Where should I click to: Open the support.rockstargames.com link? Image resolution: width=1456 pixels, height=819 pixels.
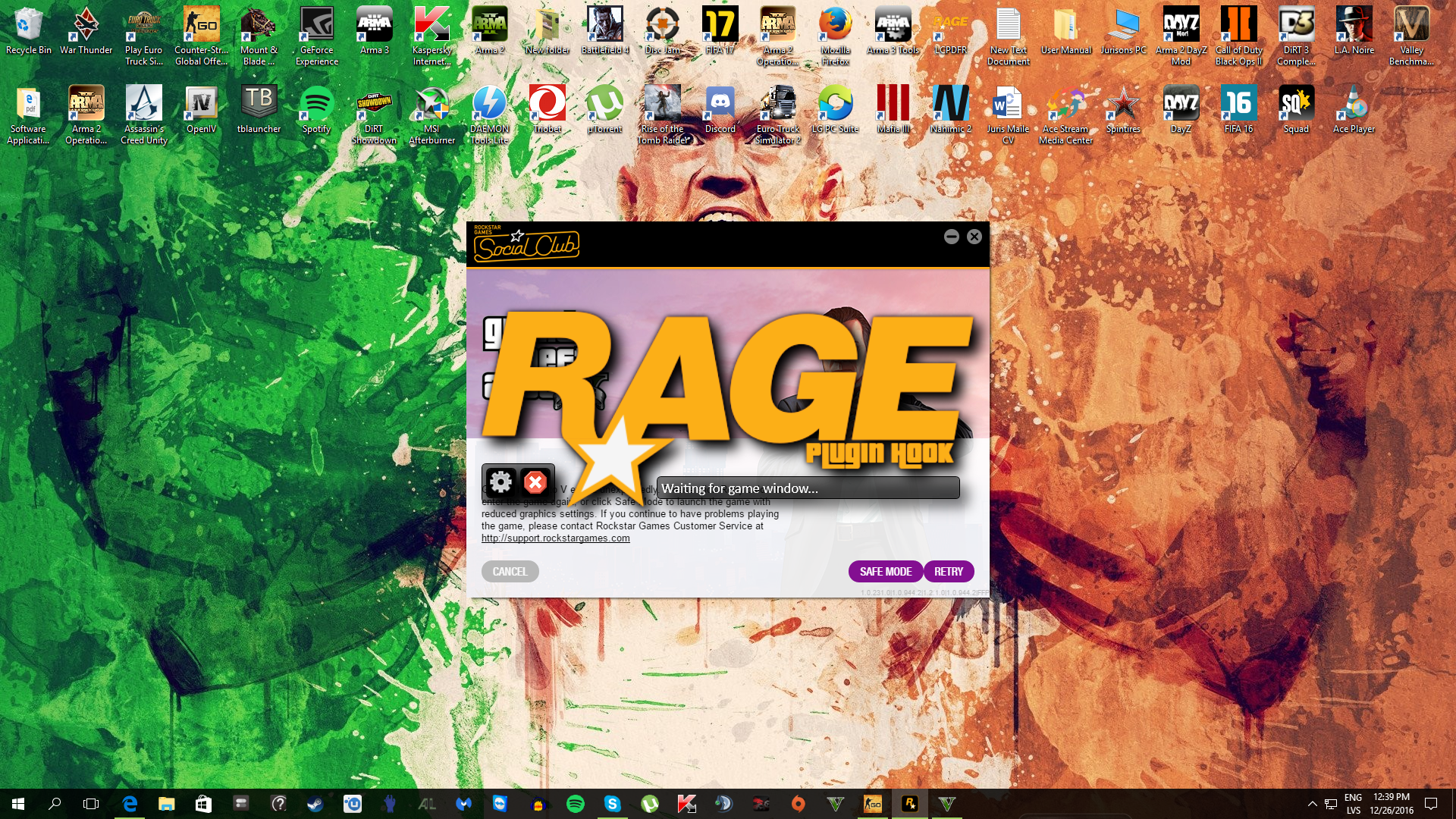click(x=555, y=538)
